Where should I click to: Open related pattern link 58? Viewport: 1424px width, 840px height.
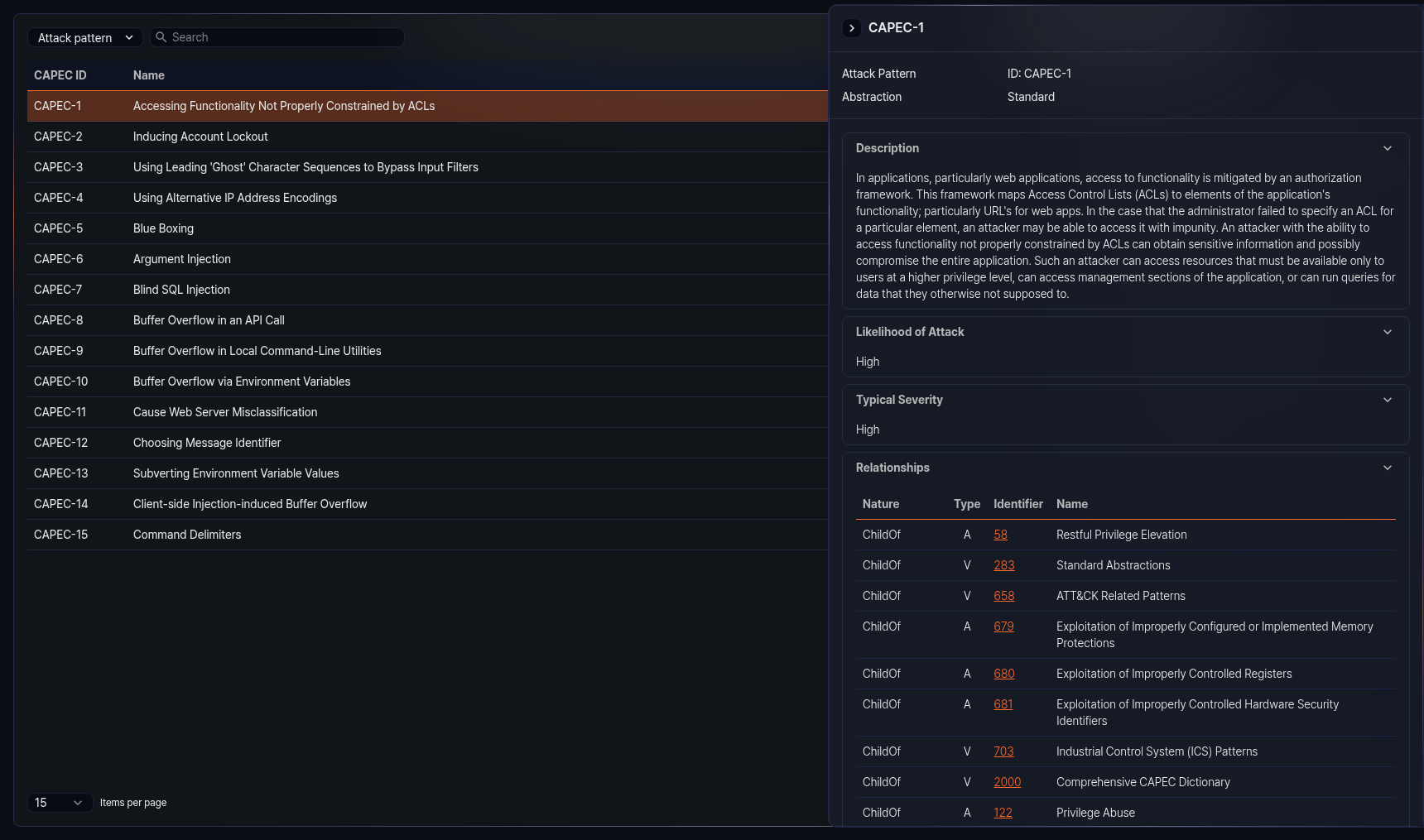click(1000, 535)
